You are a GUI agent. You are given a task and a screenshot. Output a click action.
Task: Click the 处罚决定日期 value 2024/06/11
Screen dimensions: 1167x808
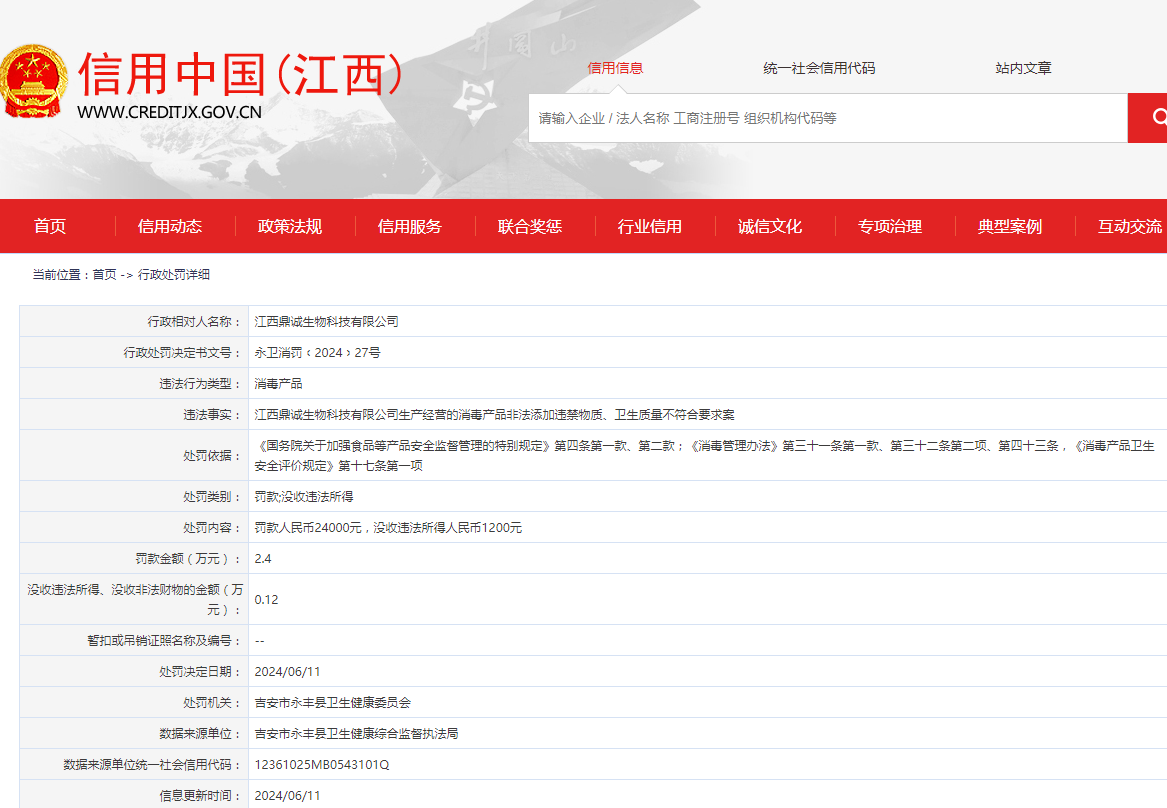[287, 672]
